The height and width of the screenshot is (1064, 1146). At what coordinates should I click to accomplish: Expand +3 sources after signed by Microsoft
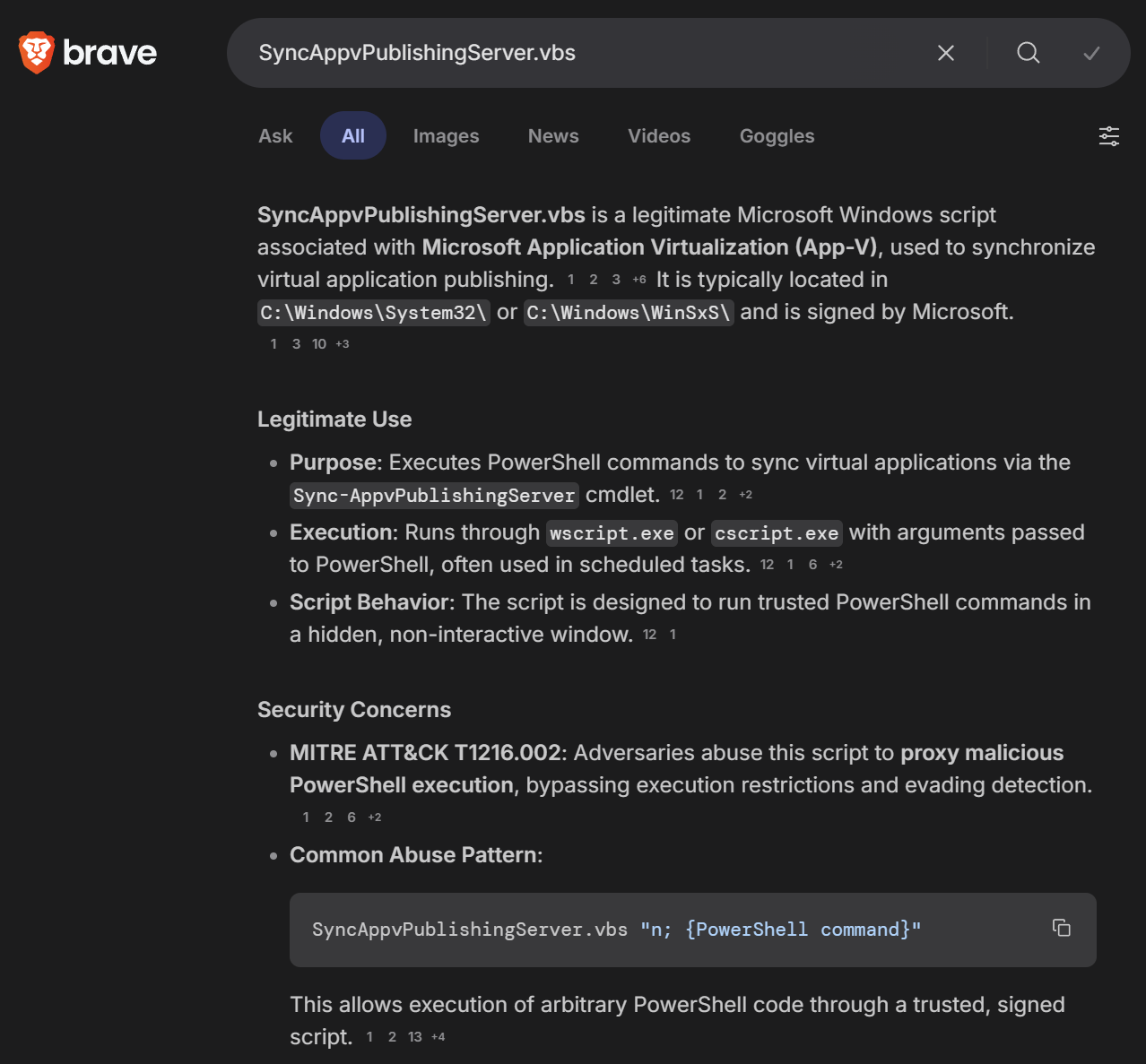coord(343,344)
